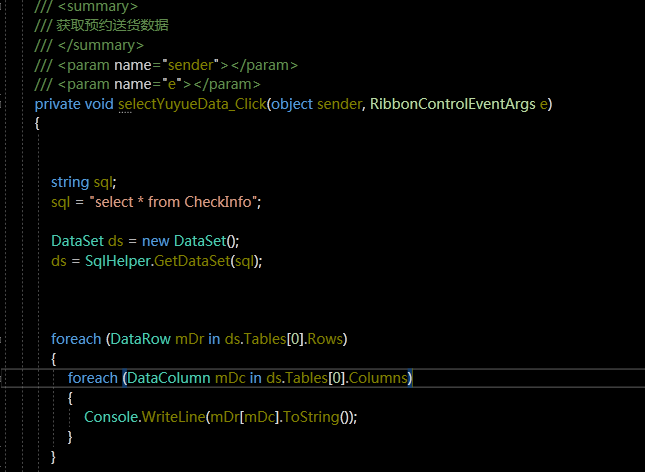Click the mDr variable in foreach declaration
This screenshot has width=645, height=472.
[189, 339]
